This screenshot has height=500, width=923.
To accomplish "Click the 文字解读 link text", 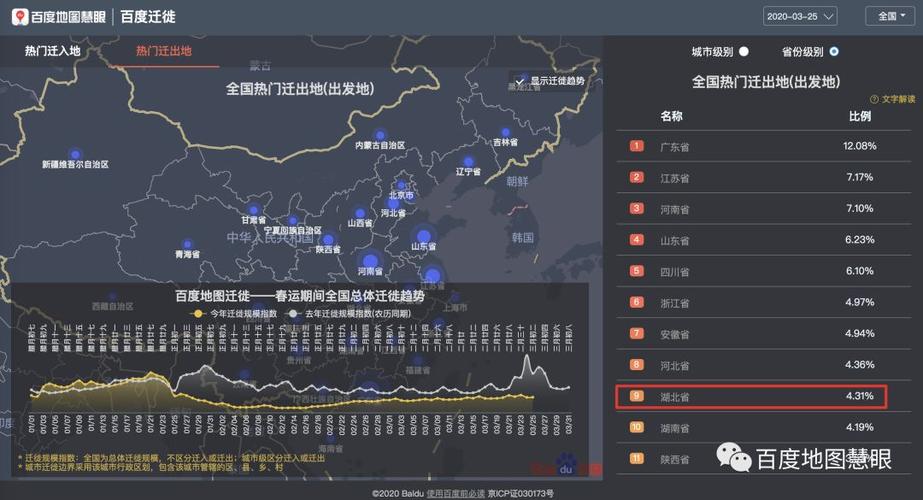I will [x=898, y=99].
